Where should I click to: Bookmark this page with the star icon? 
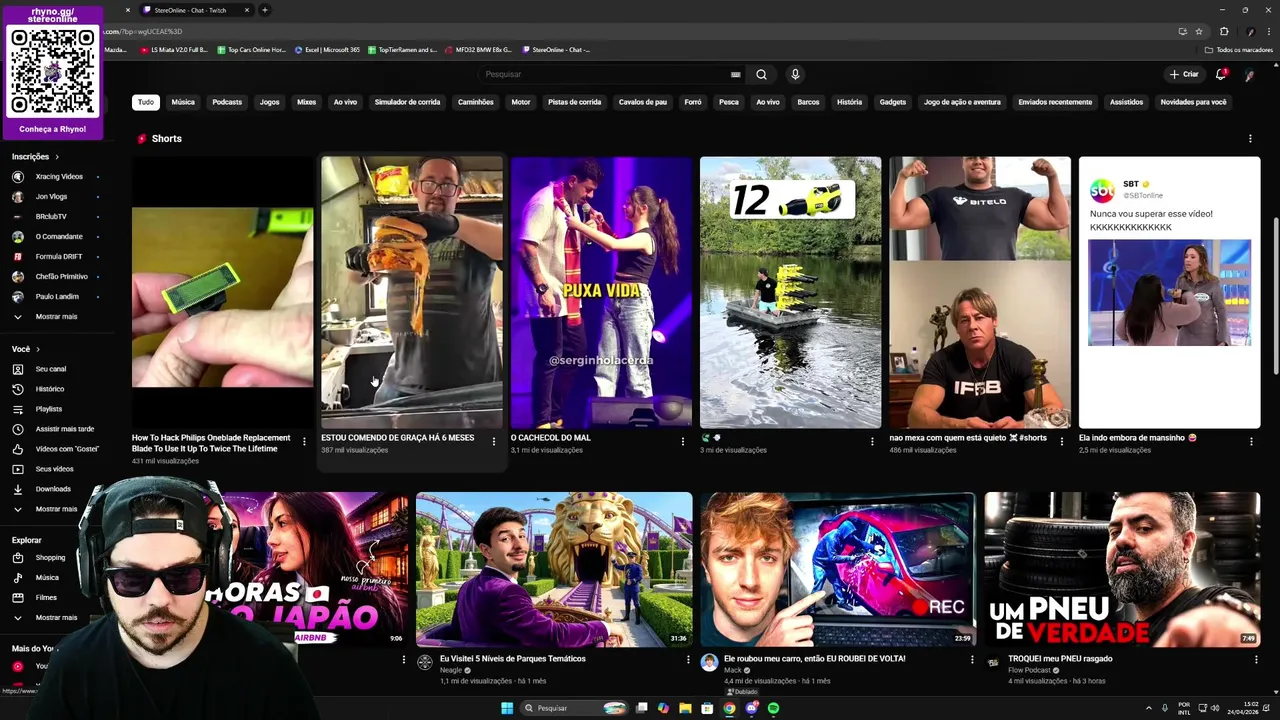tap(1199, 31)
